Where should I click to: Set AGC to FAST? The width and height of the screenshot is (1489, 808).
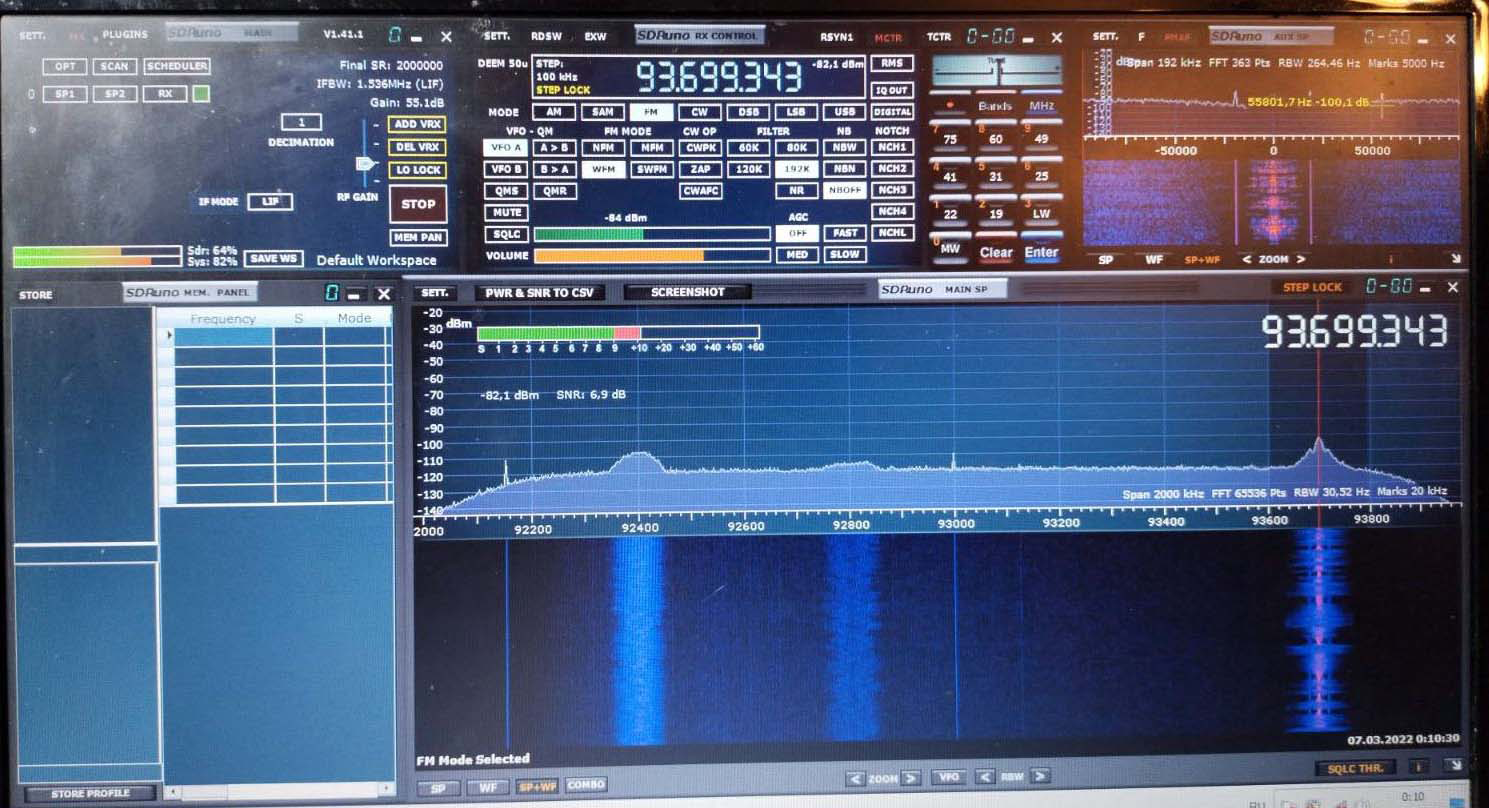click(845, 233)
